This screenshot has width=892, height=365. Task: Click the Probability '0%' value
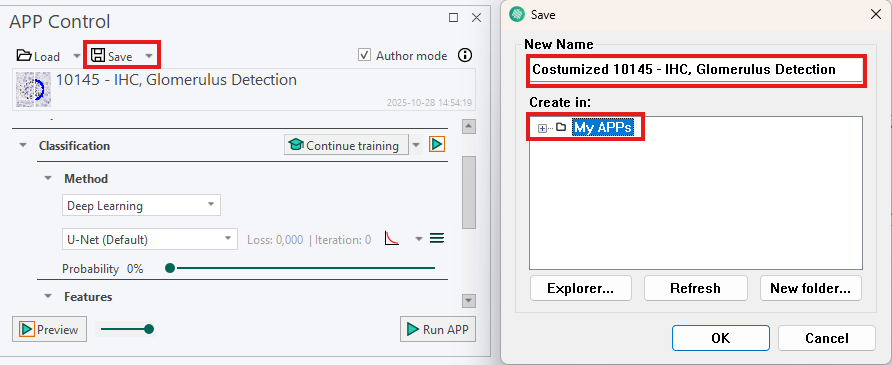pos(135,269)
